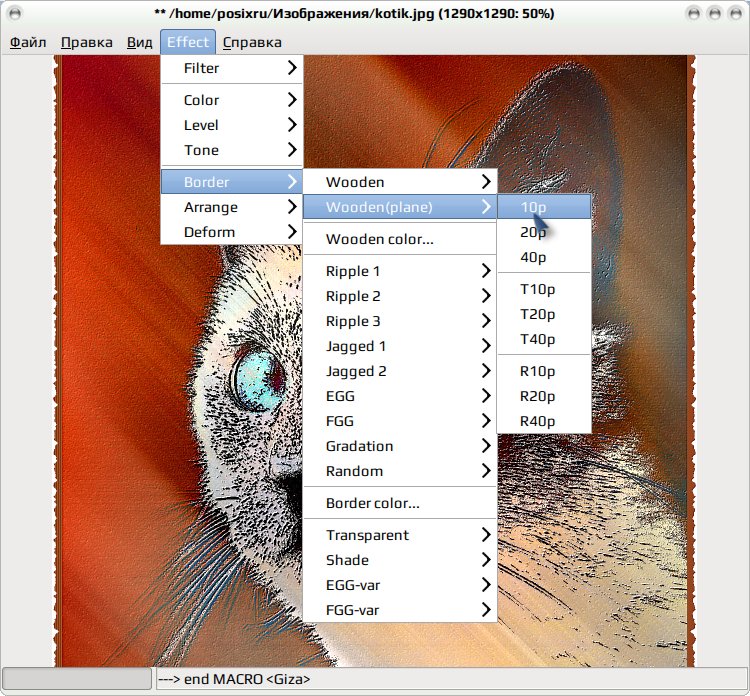This screenshot has height=696, width=750.
Task: Apply the R40p border size
Action: 544,420
